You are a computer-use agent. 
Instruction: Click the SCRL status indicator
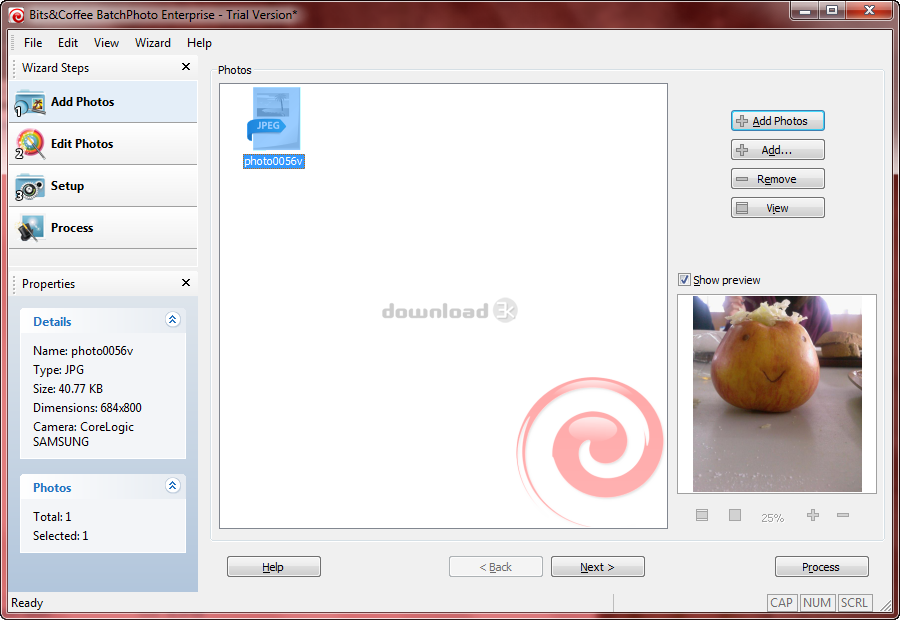854,603
